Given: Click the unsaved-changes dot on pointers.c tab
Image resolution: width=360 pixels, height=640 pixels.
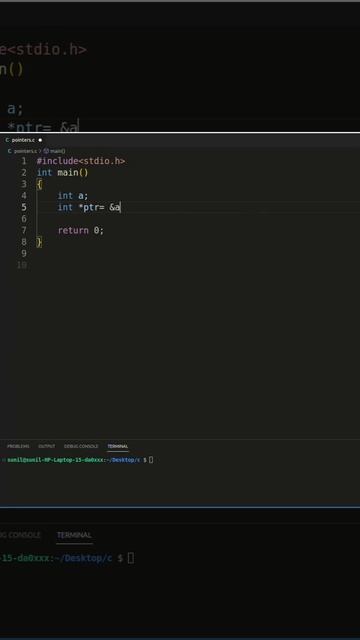Looking at the screenshot, I should pos(40,140).
